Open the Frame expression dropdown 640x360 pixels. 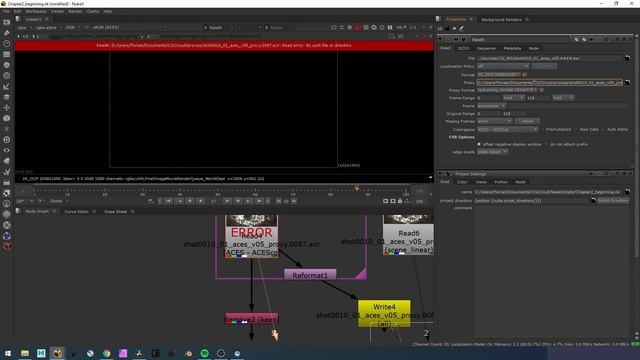point(491,106)
